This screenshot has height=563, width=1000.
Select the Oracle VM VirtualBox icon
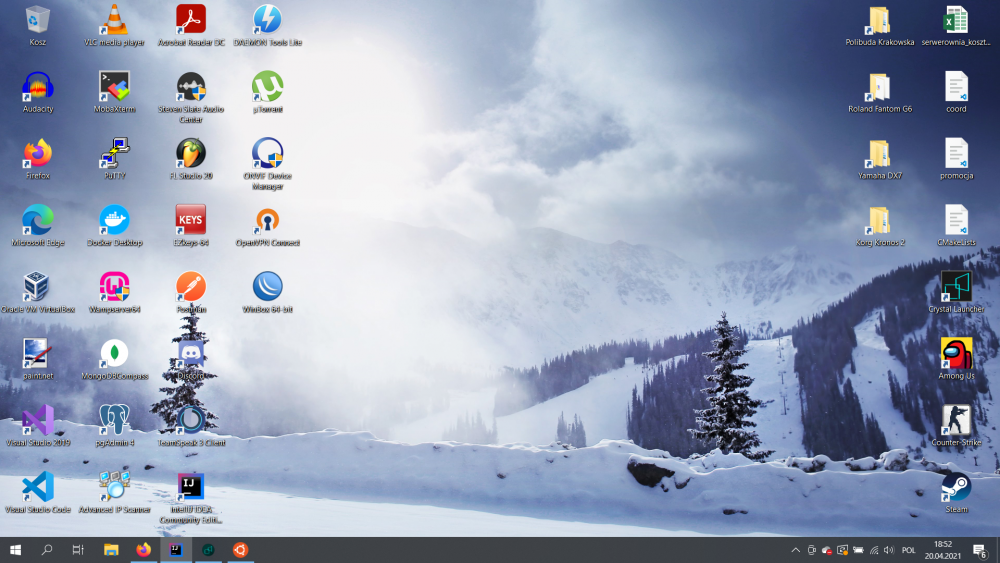point(38,287)
